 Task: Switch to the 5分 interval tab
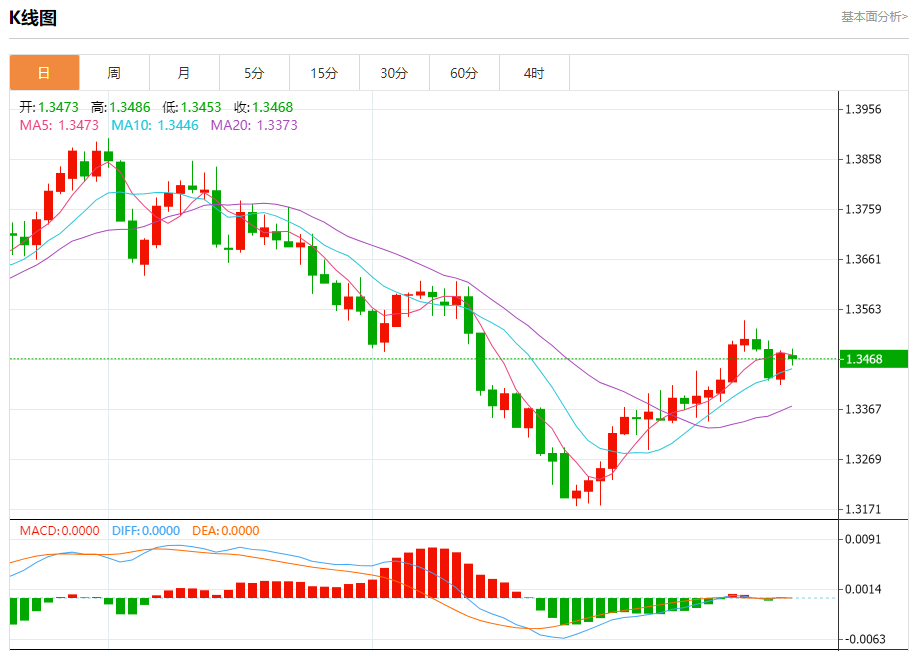(x=254, y=73)
